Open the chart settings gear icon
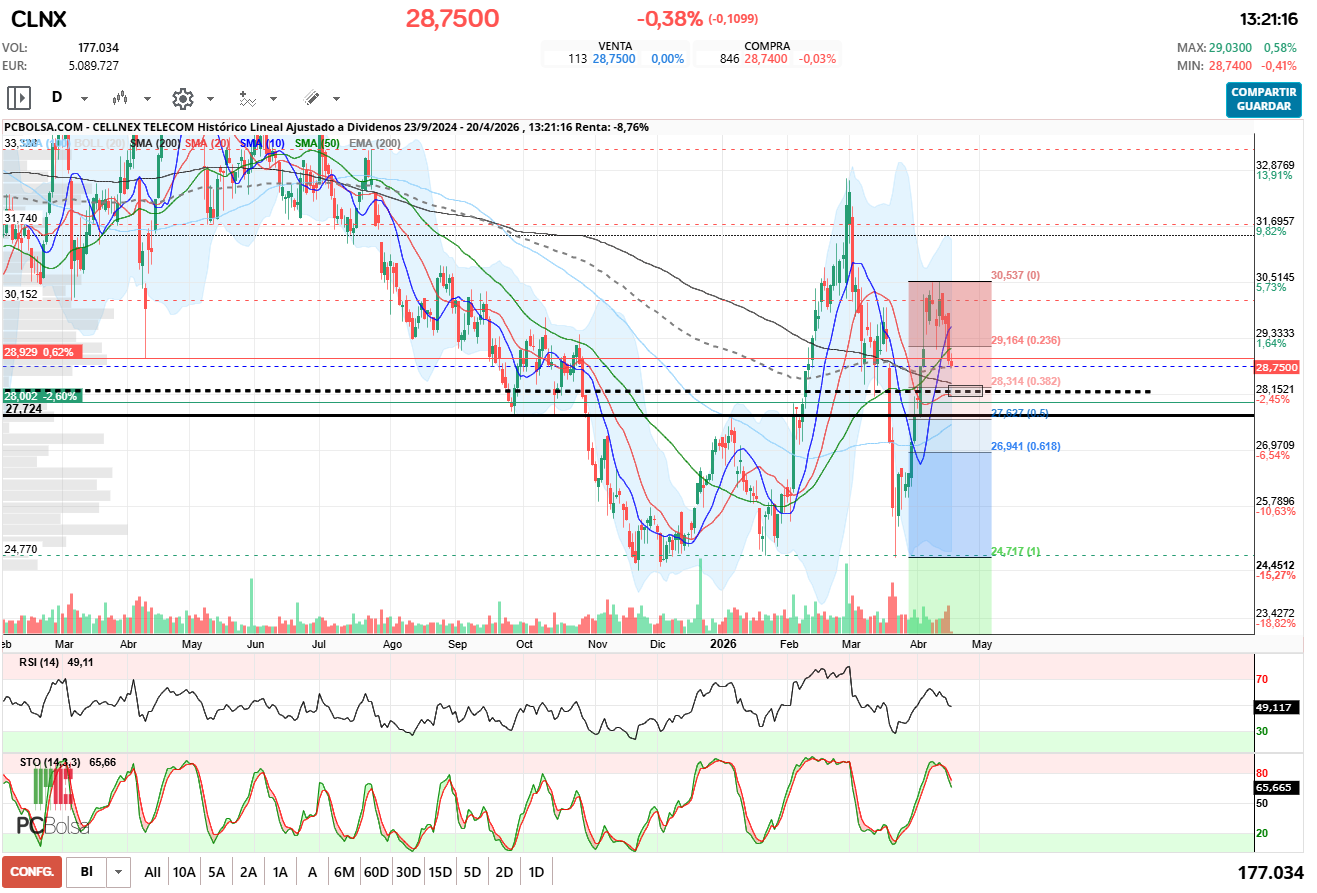1317x893 pixels. click(181, 98)
